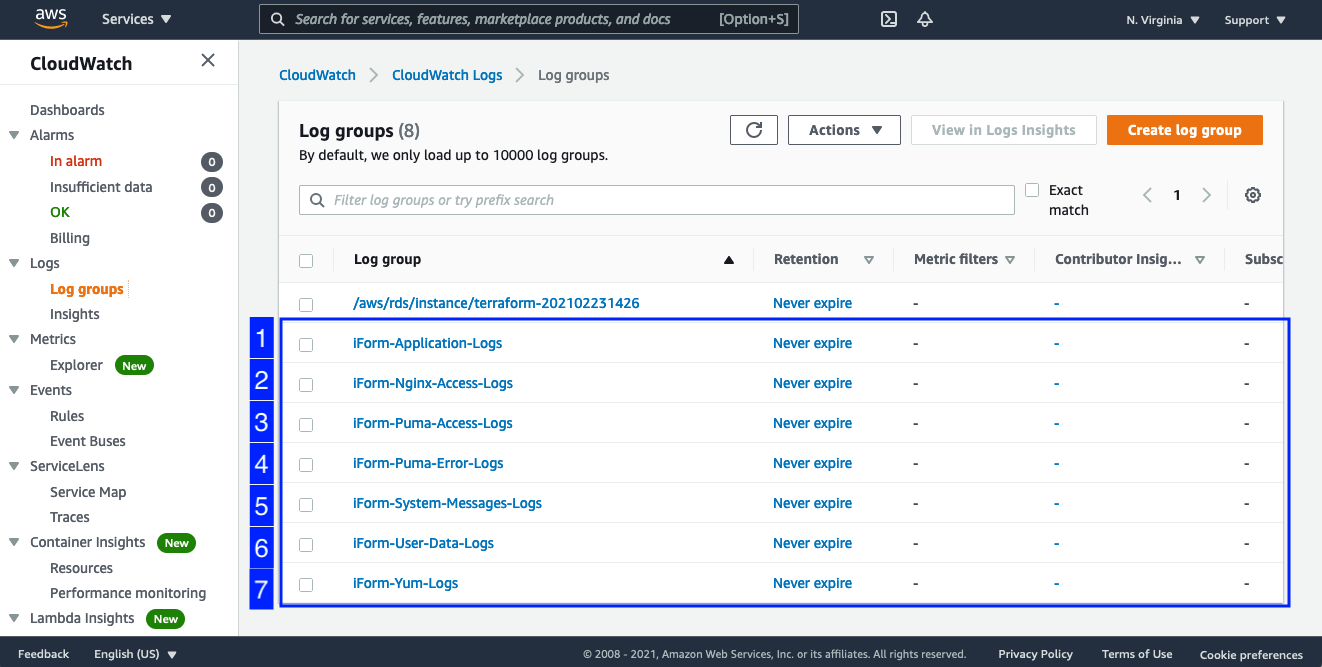Open the Support dropdown menu
1322x667 pixels.
[x=1255, y=20]
